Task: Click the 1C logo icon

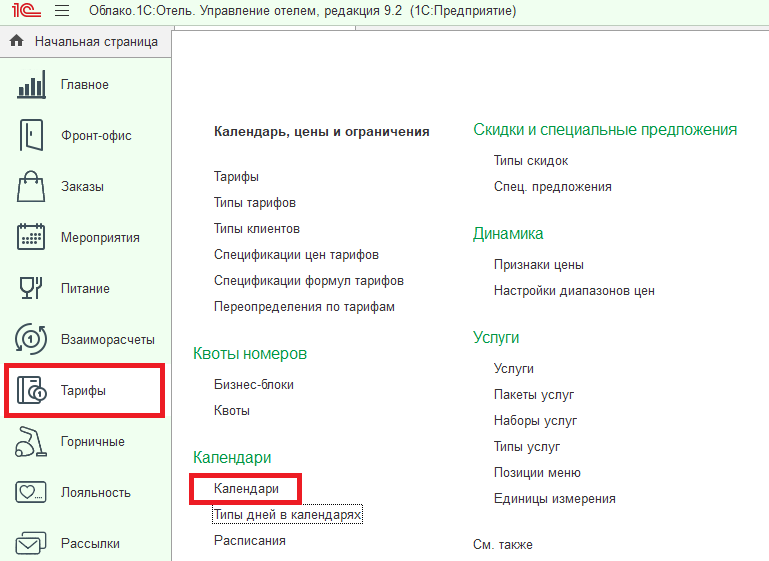Action: click(x=26, y=10)
